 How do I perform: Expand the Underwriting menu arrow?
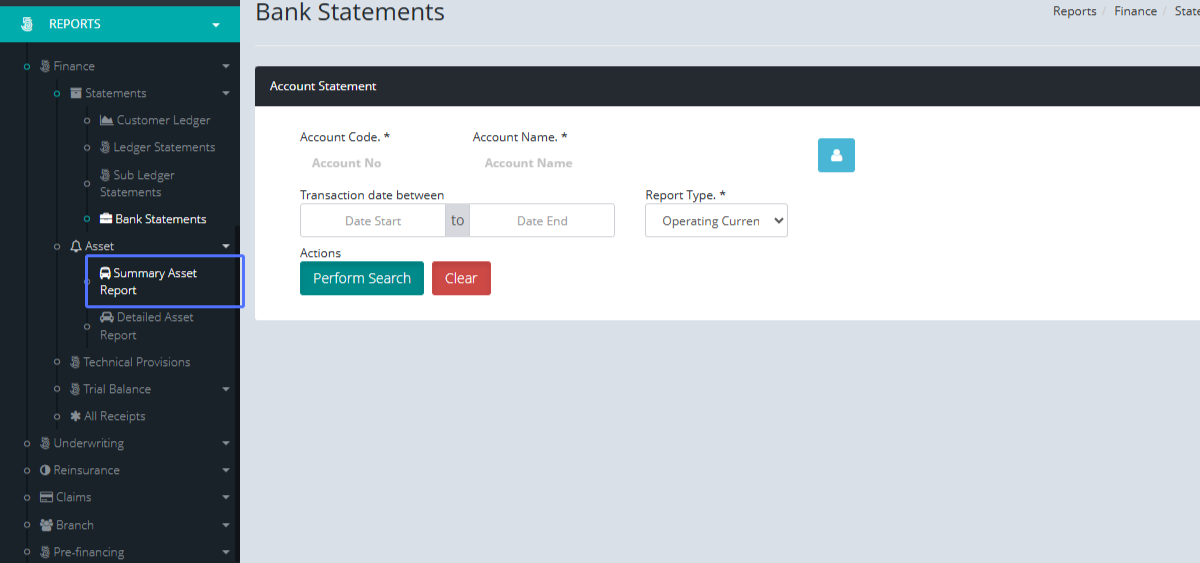(x=226, y=444)
